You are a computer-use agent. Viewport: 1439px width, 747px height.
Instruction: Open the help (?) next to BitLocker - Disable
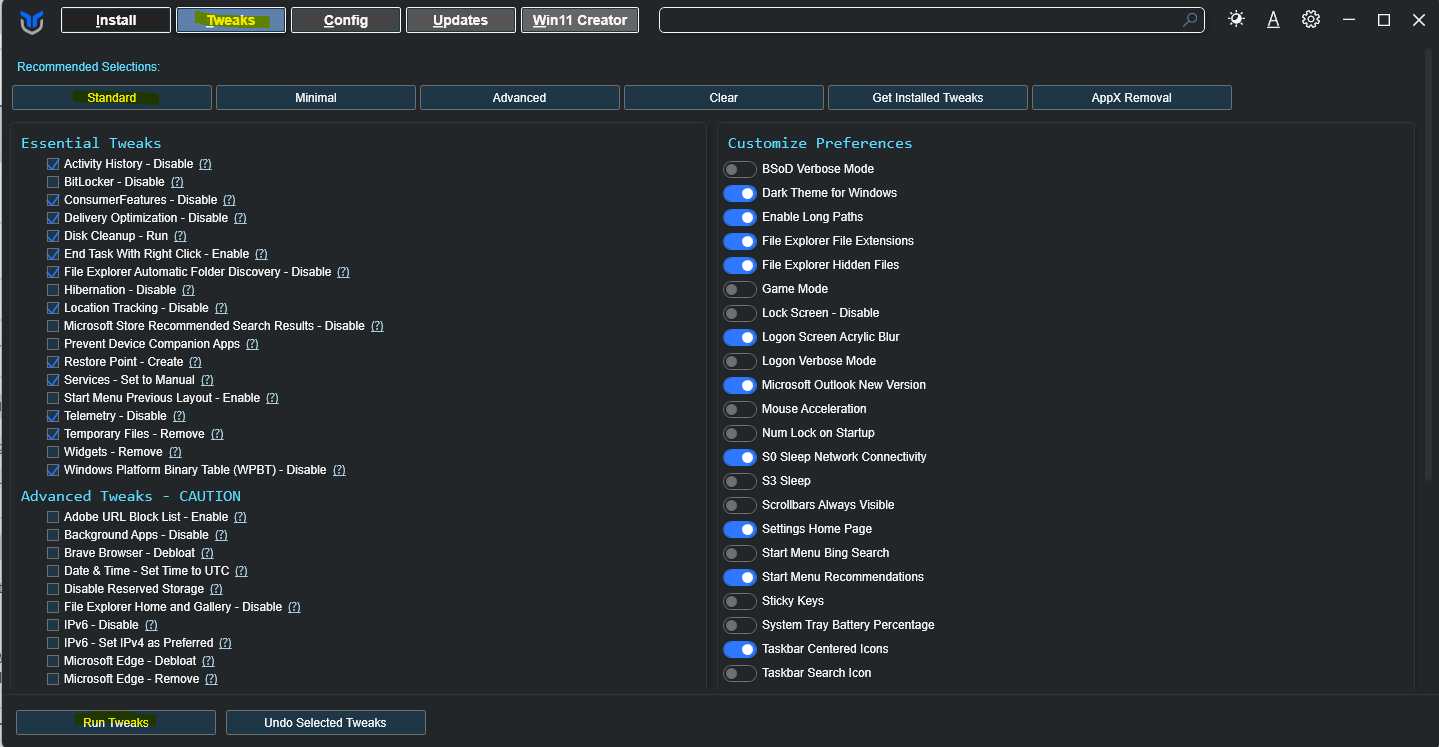click(177, 182)
